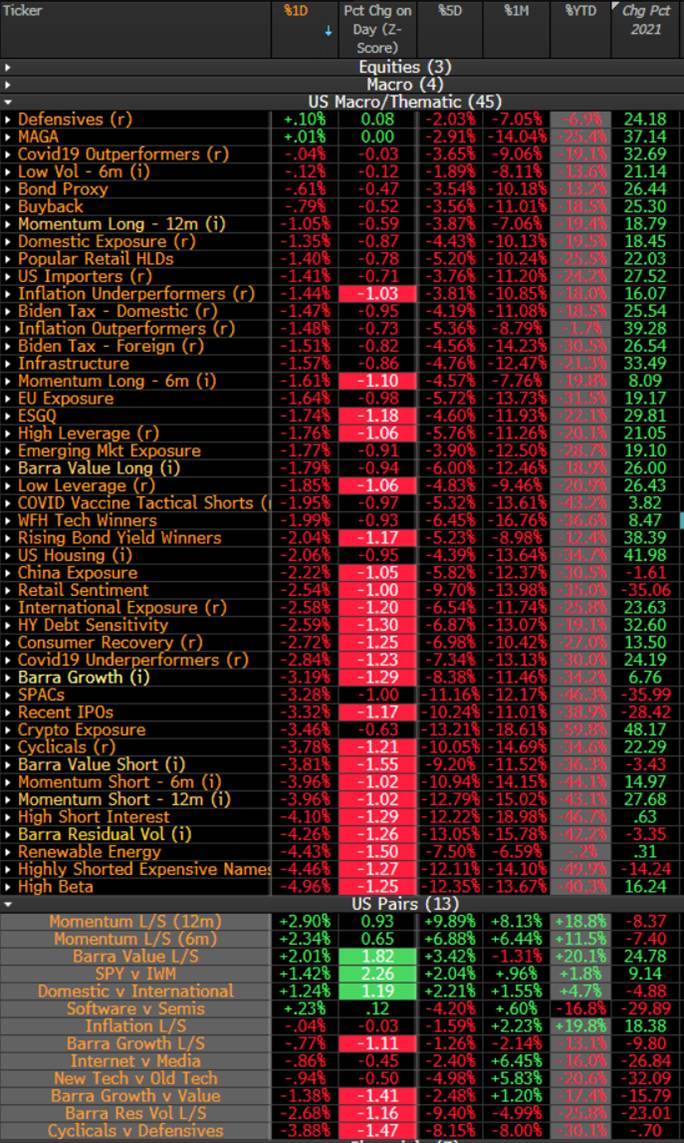Select the Cyclicals v Defensives row

click(x=135, y=1131)
